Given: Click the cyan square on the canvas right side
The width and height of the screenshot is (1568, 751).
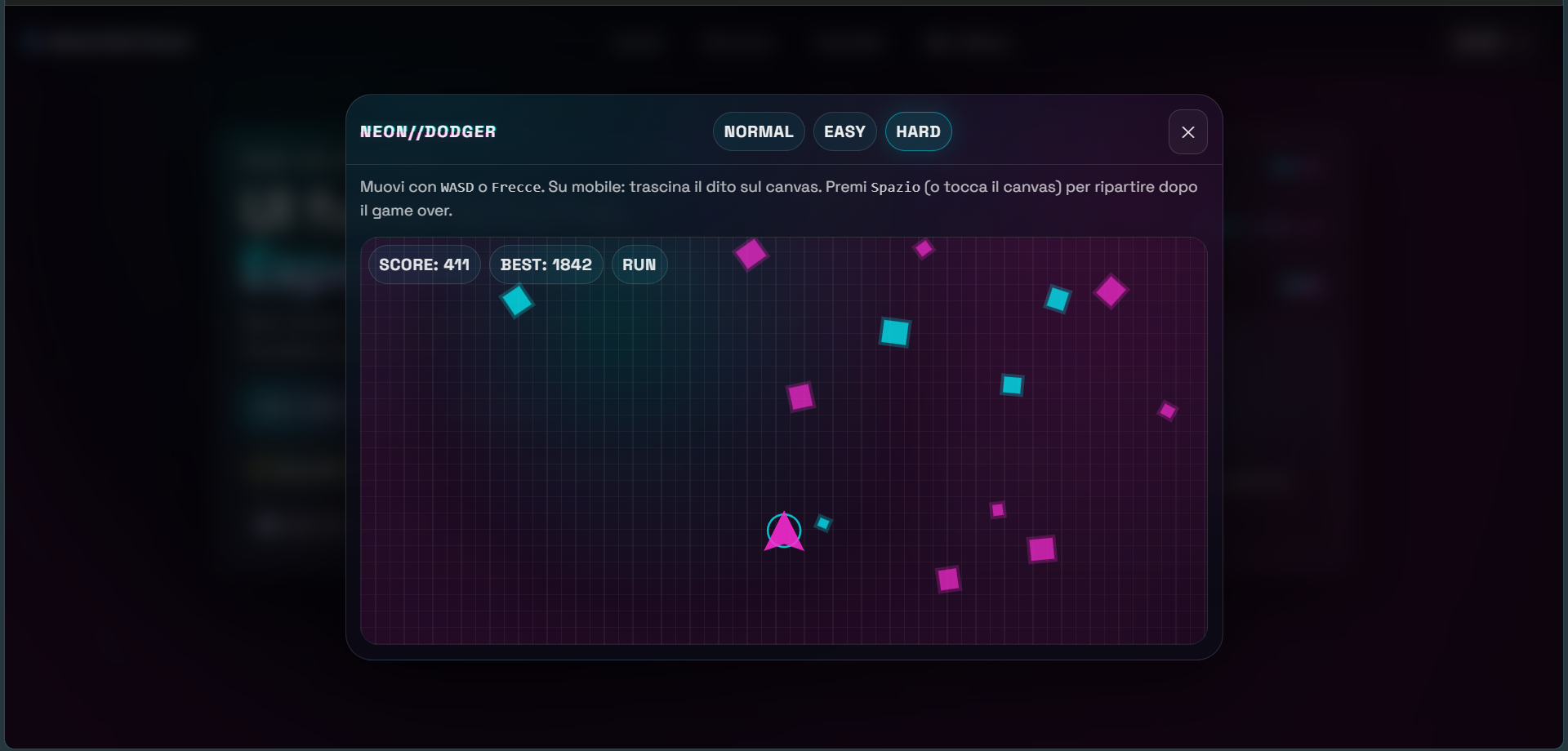Looking at the screenshot, I should 1011,385.
